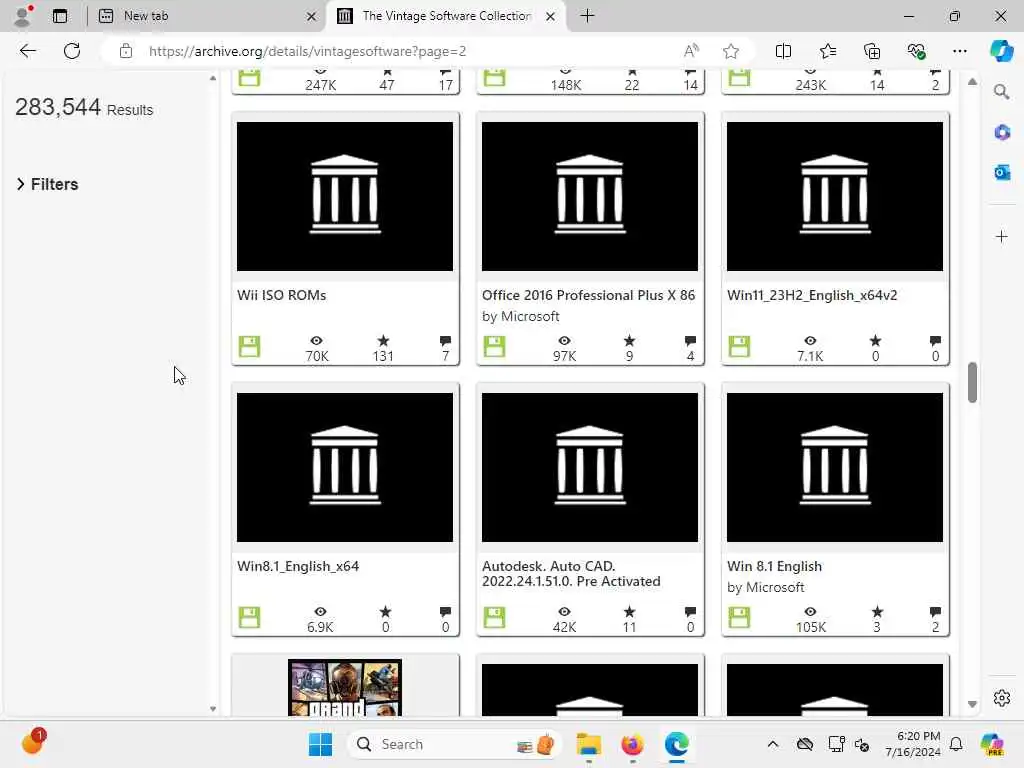This screenshot has width=1024, height=768.
Task: Click Autodesk Auto CAD views eye icon
Action: [x=564, y=612]
